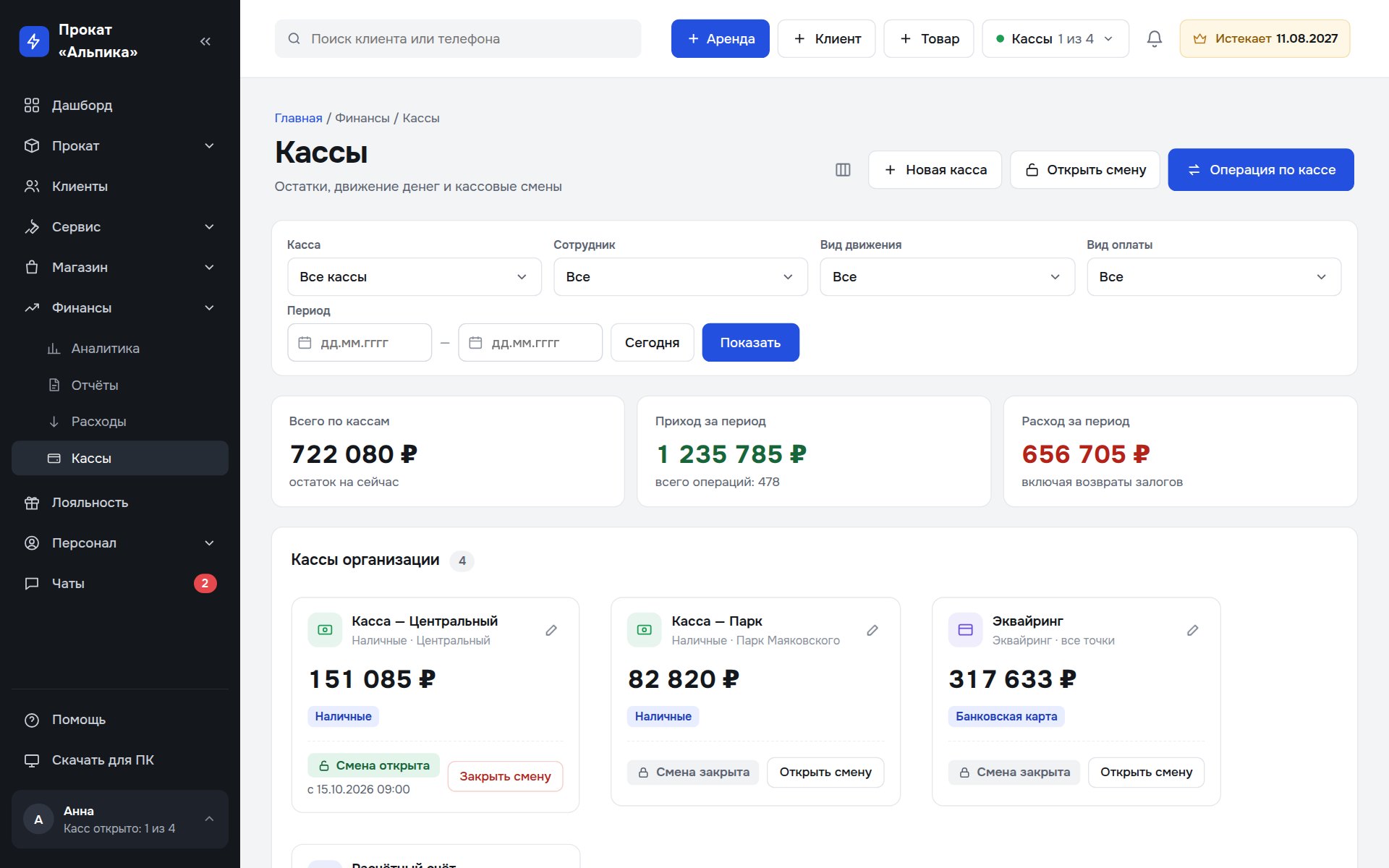Follow the Главная breadcrumb link
The height and width of the screenshot is (868, 1389).
pyautogui.click(x=298, y=118)
